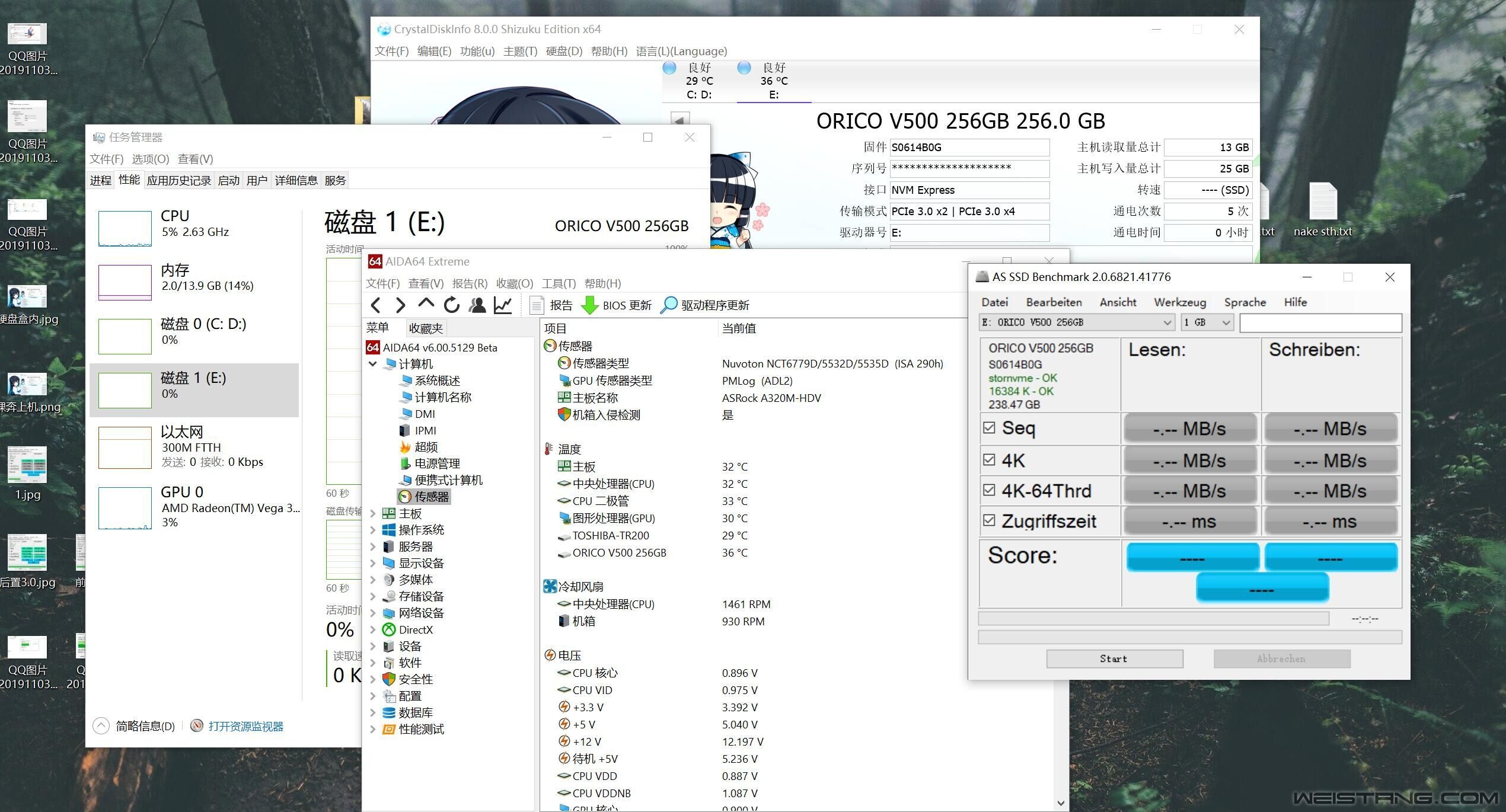Open 后置3.0.jpg desktop file
The height and width of the screenshot is (812, 1506).
(x=27, y=562)
